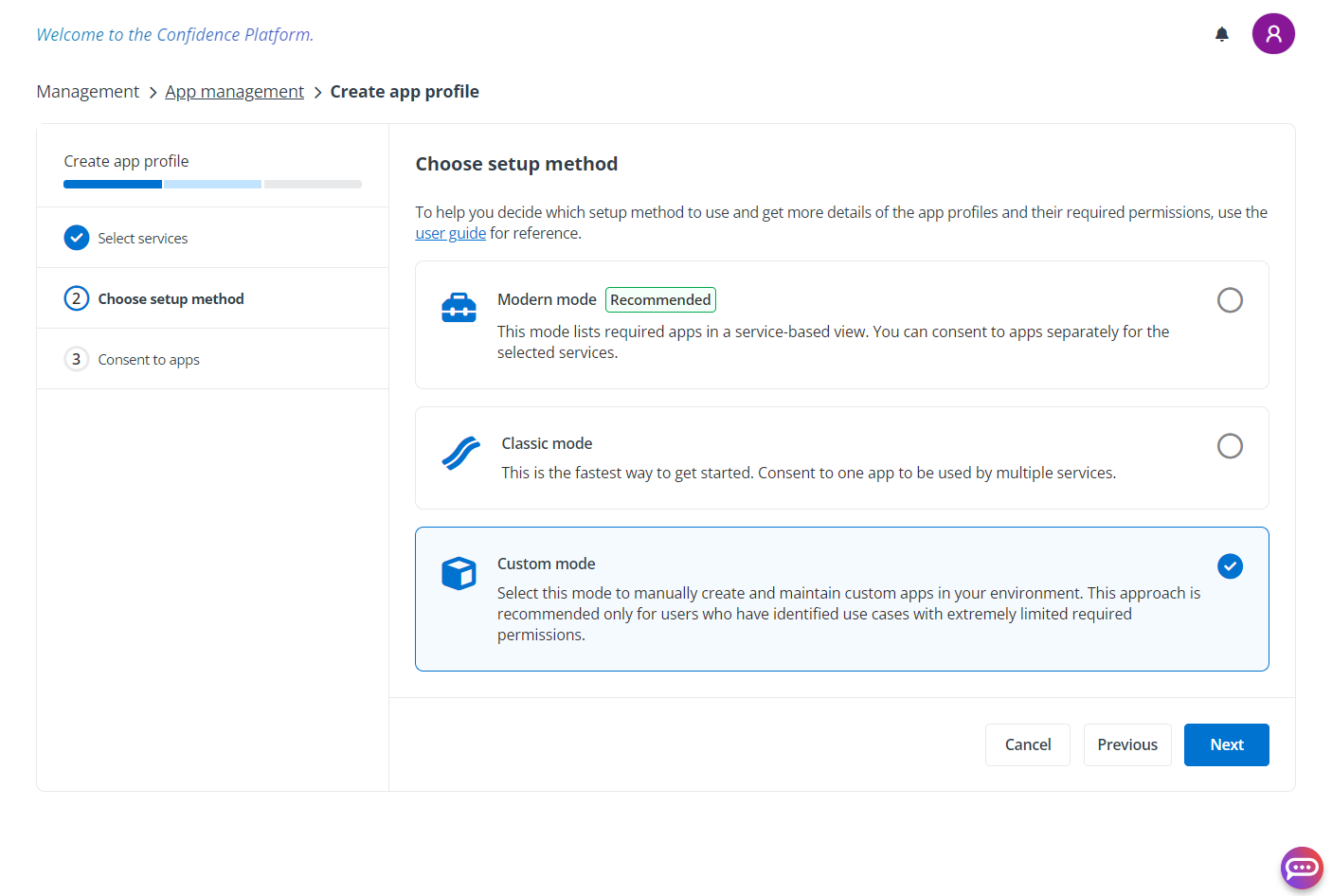
Task: Select the Classic mode radio button
Action: (1229, 446)
